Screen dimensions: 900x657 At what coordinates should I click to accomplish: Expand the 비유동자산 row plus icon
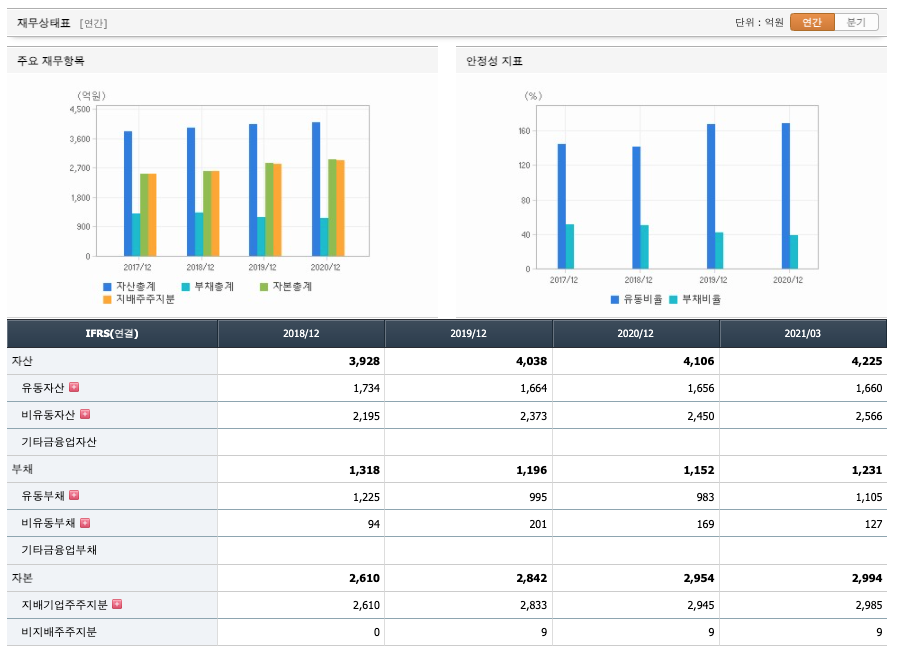pos(85,414)
